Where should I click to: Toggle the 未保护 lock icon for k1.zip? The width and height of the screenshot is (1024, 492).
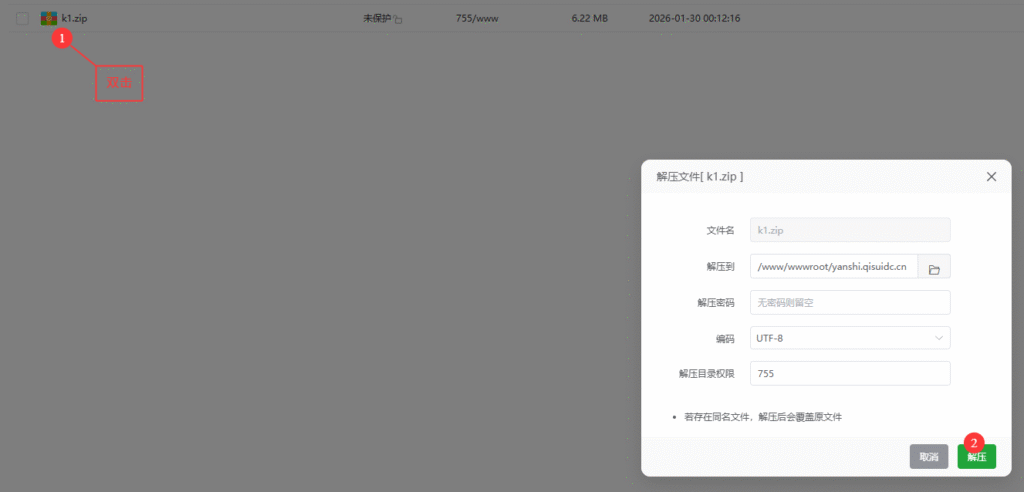pos(398,20)
